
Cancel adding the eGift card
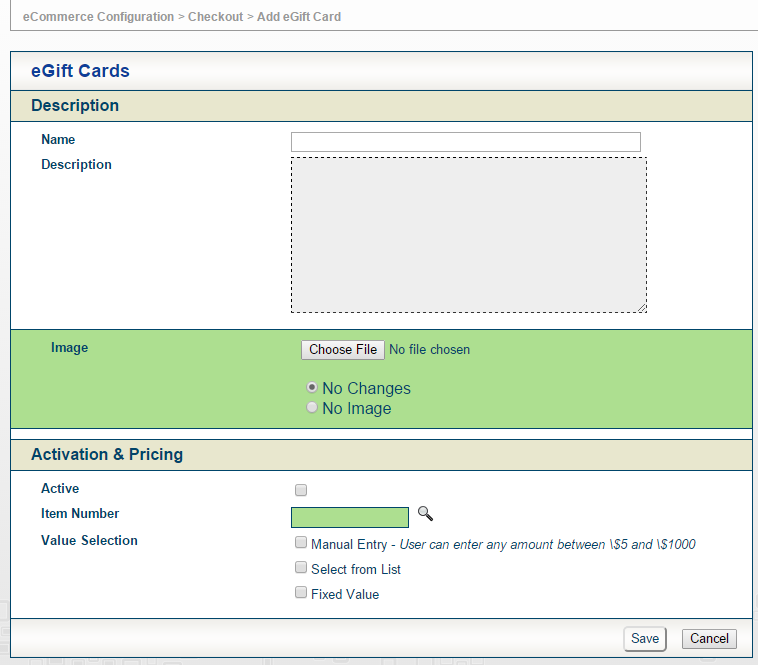(x=709, y=639)
